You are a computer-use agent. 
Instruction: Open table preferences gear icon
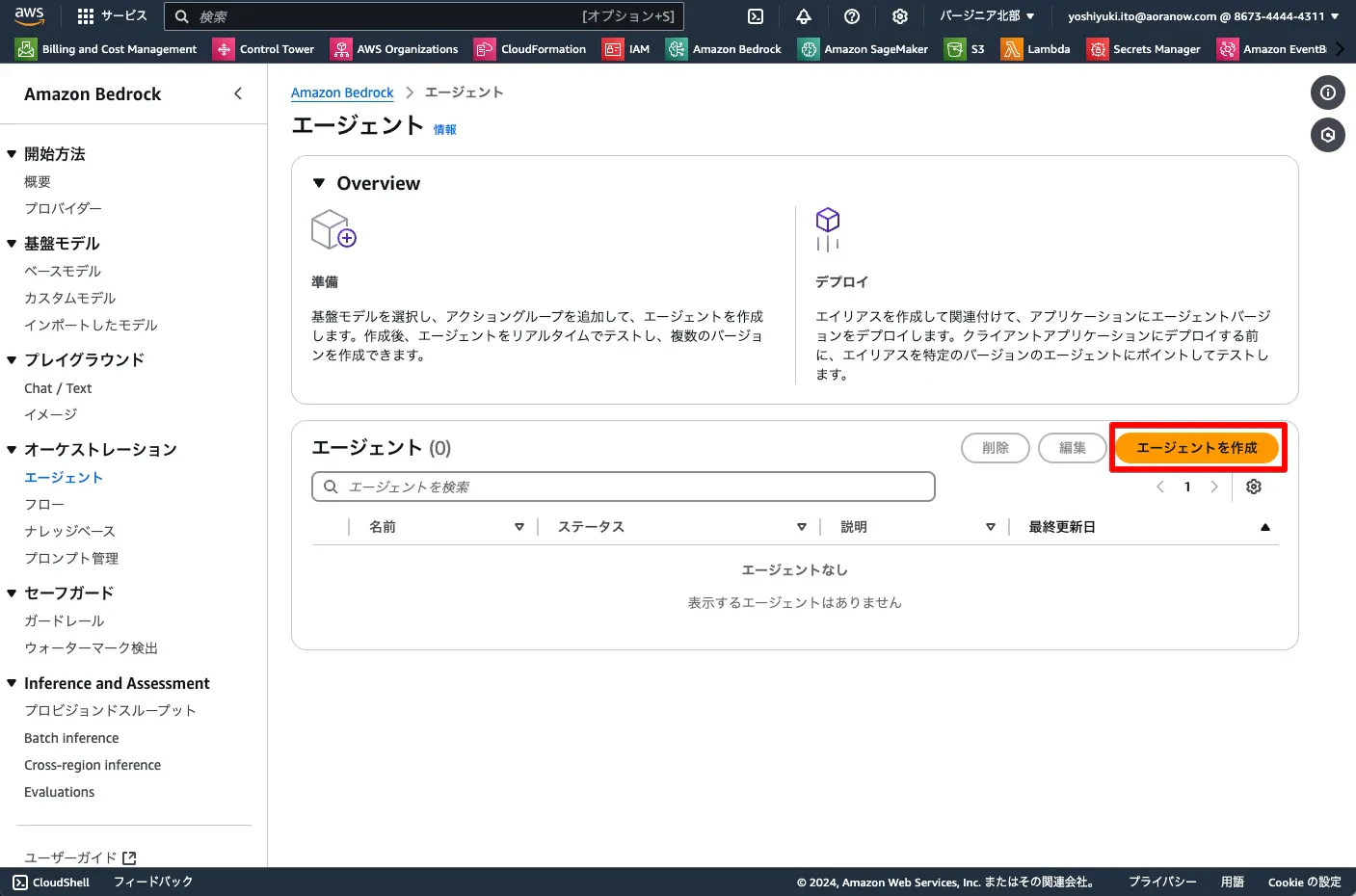pyautogui.click(x=1254, y=487)
